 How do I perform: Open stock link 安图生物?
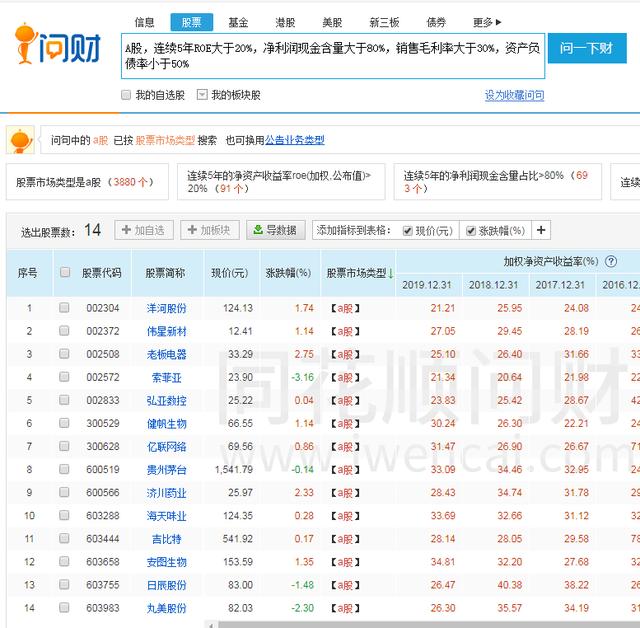click(167, 562)
